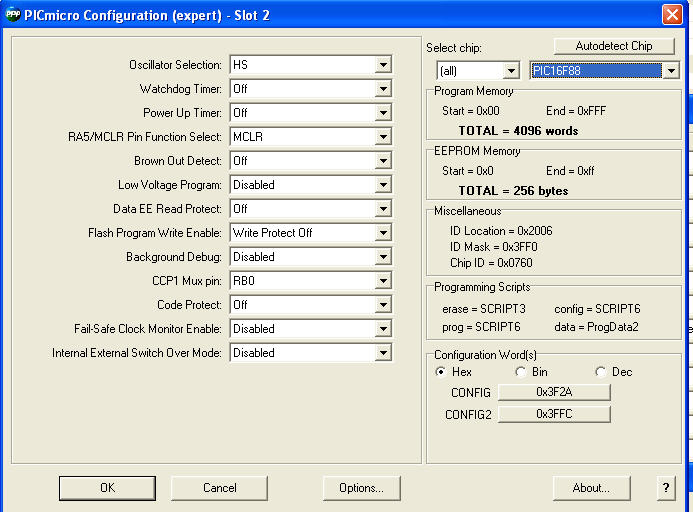Click the 'TOTAL = 4096 words' text
The image size is (693, 512).
click(518, 131)
